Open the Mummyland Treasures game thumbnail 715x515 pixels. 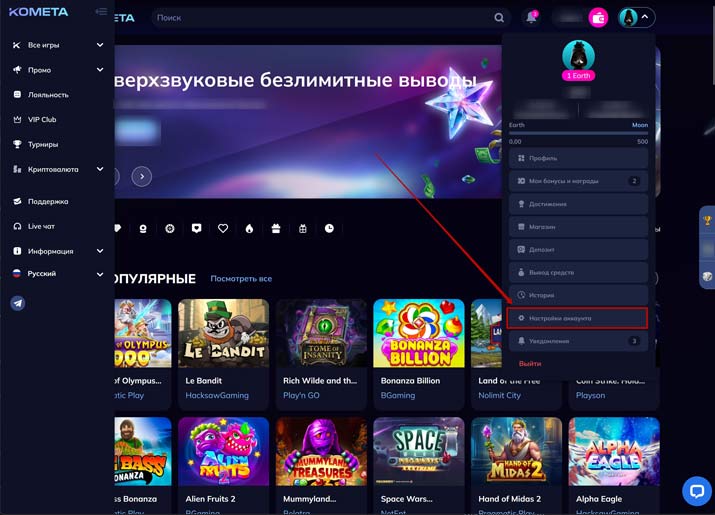(x=321, y=452)
